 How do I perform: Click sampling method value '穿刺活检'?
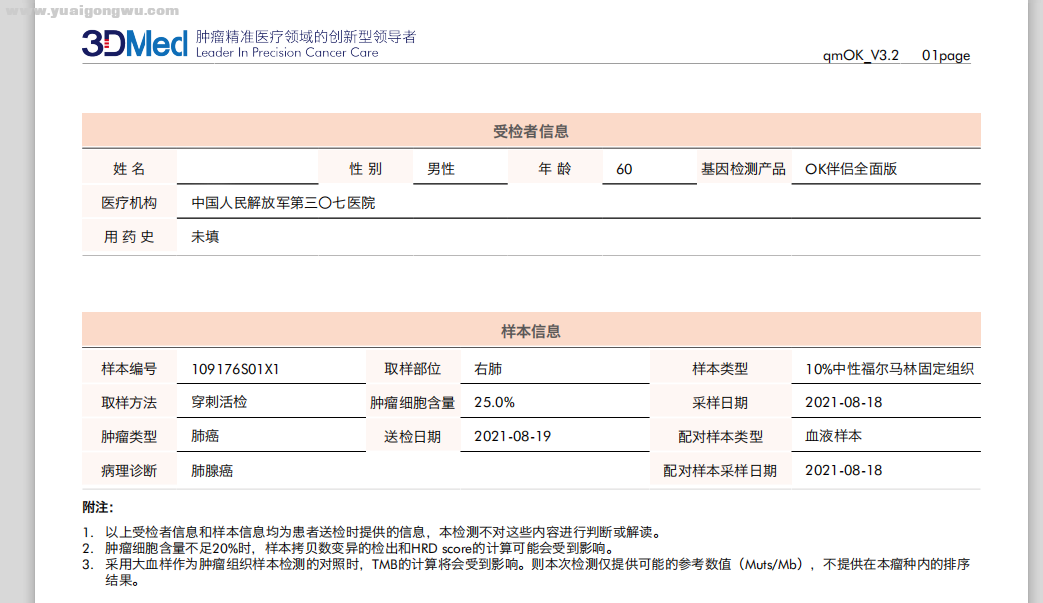[x=219, y=402]
